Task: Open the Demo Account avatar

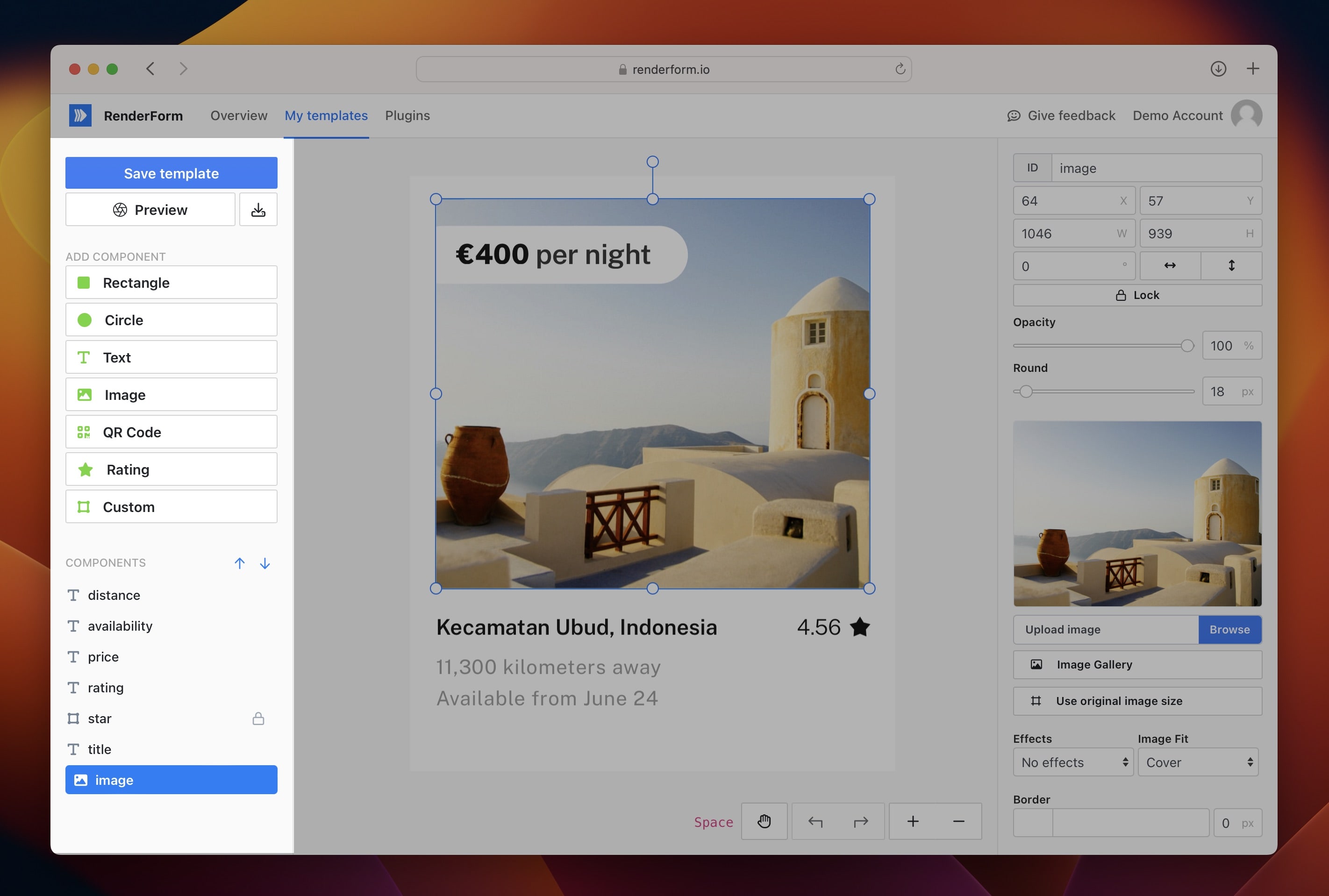Action: pyautogui.click(x=1246, y=115)
